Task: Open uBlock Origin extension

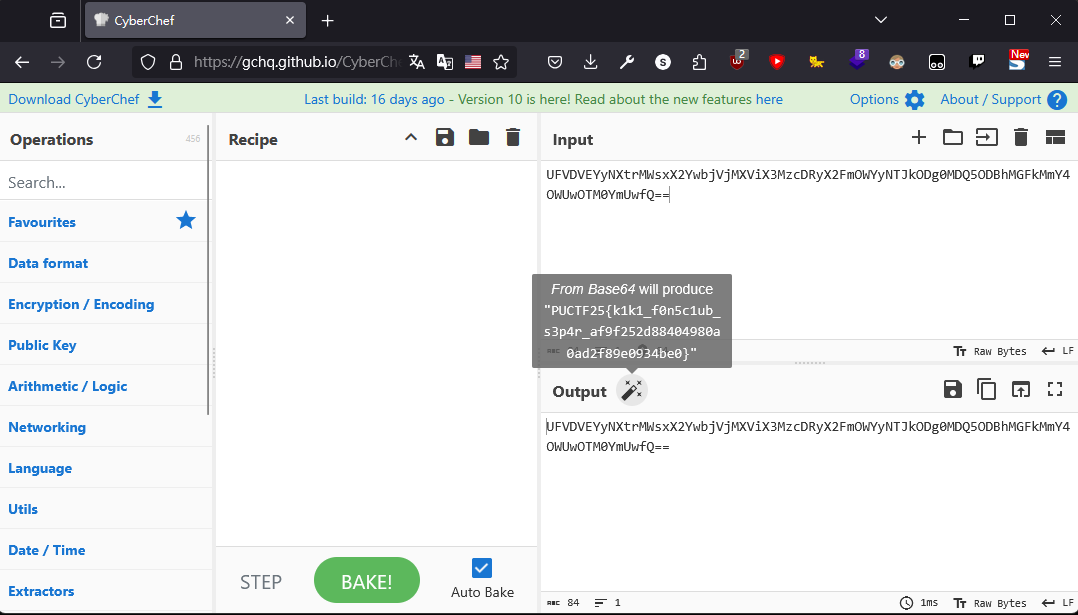Action: click(x=738, y=60)
